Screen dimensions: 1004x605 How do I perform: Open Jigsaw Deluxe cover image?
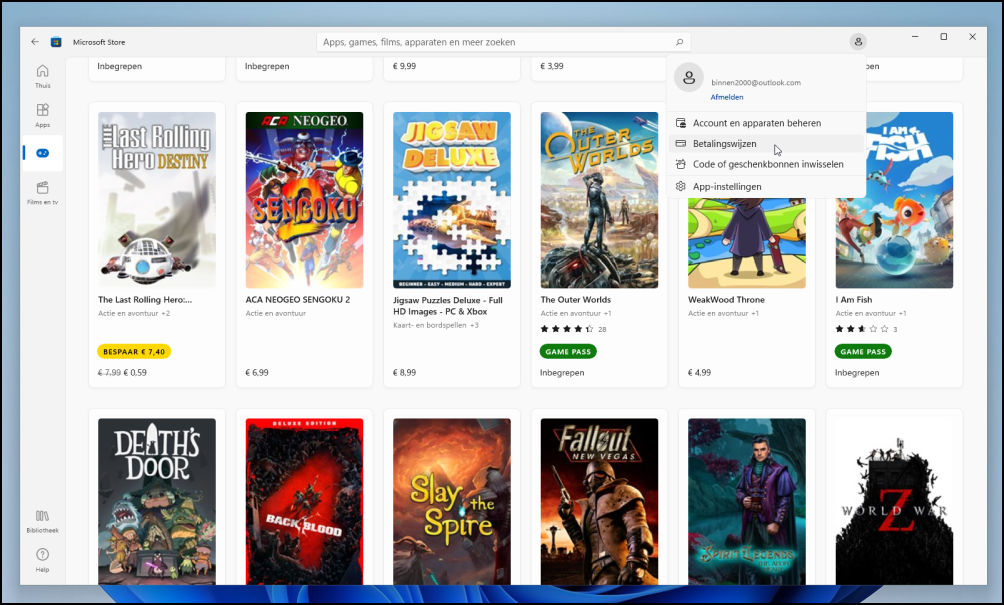pos(452,200)
